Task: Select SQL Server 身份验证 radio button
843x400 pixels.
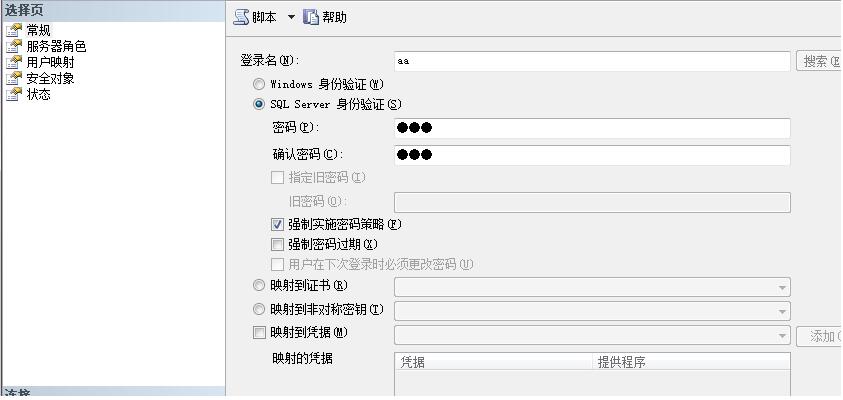Action: 260,104
